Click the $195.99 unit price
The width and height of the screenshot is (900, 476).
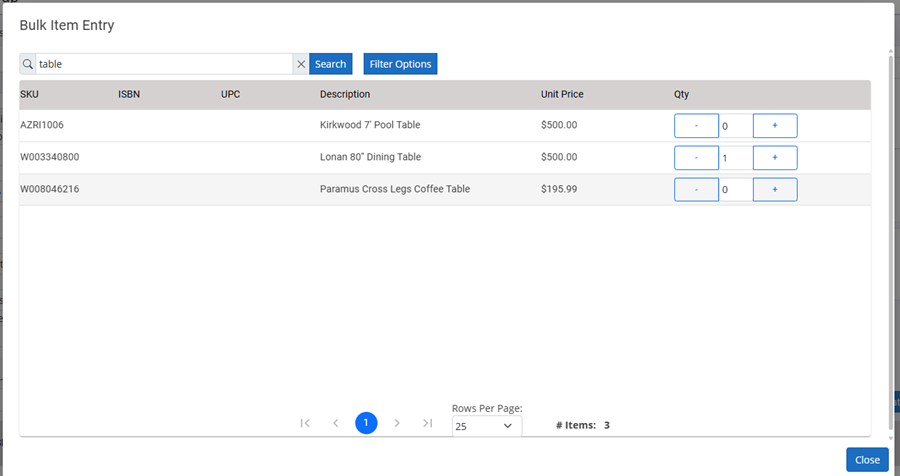click(559, 189)
